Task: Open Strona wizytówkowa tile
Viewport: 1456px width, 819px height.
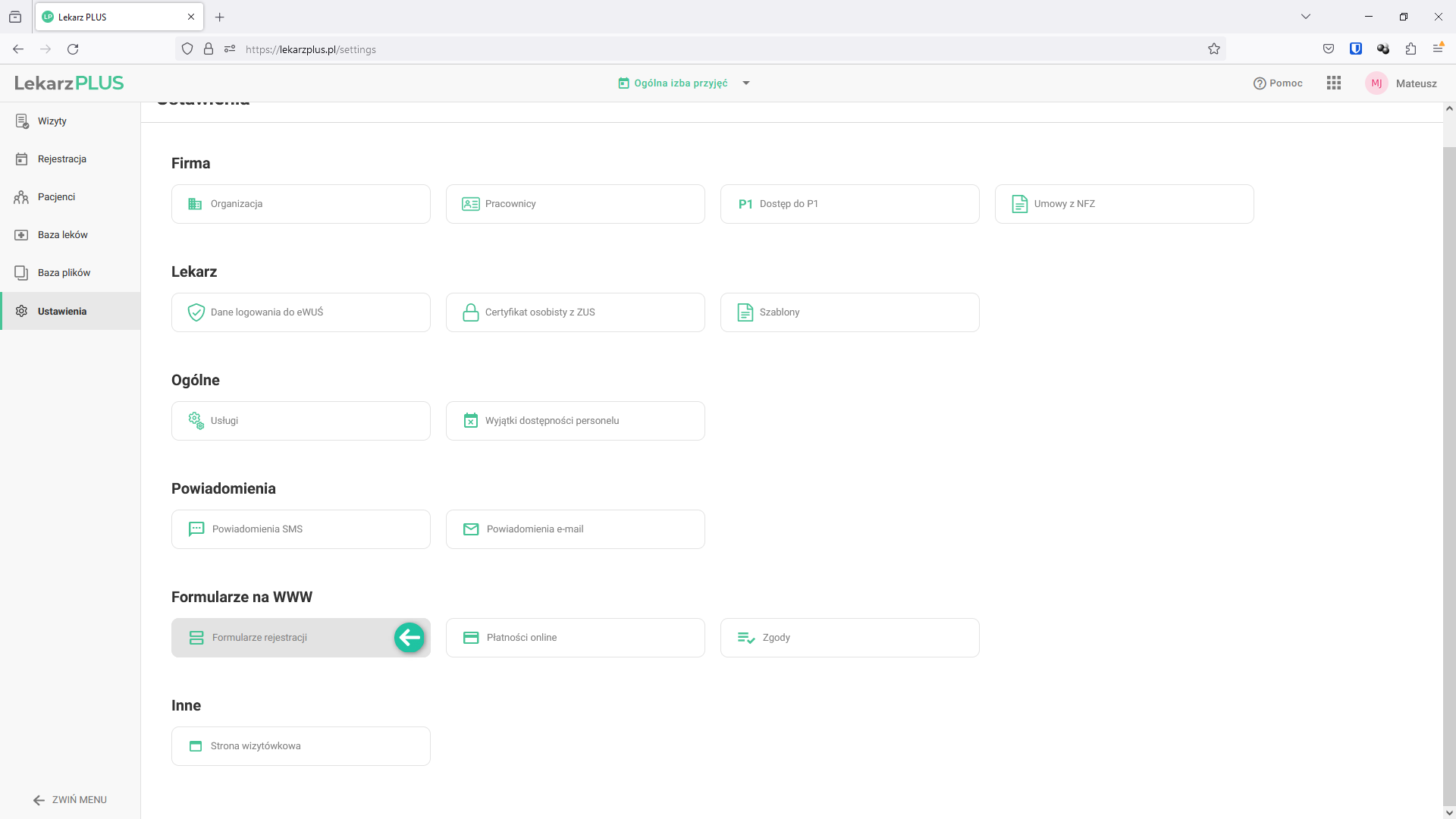Action: (300, 746)
